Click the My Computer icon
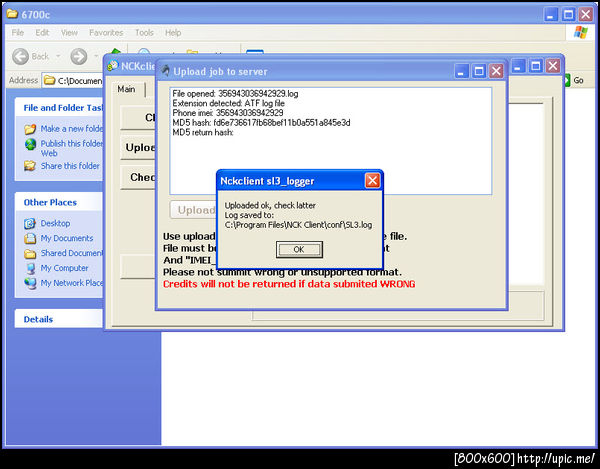 [30, 268]
